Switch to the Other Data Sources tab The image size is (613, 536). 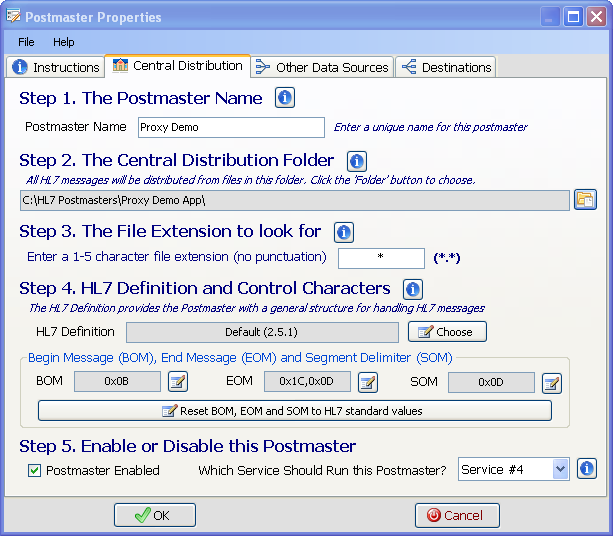point(322,67)
